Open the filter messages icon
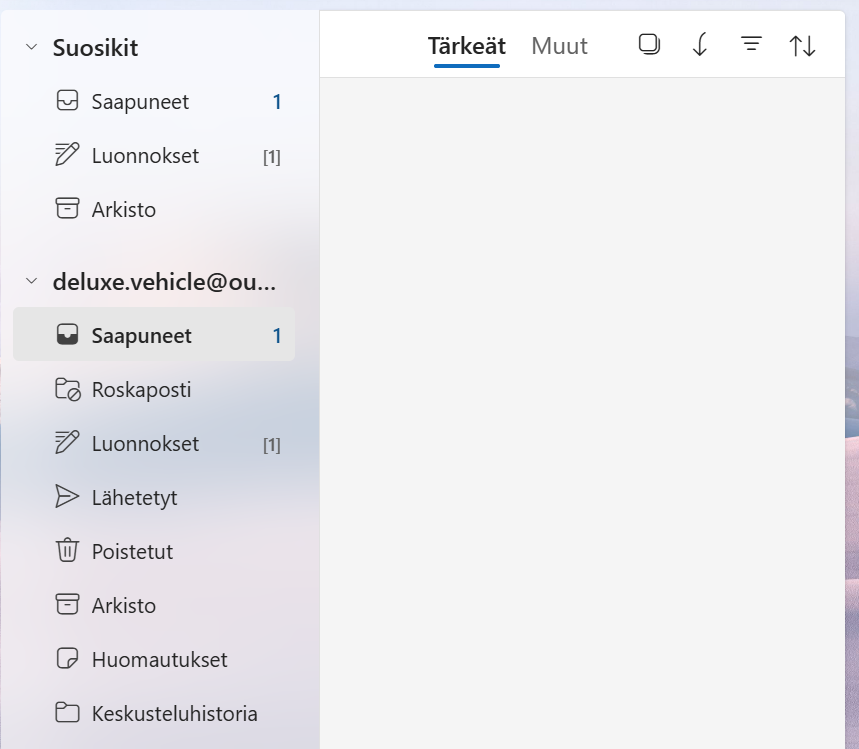Image resolution: width=859 pixels, height=749 pixels. tap(751, 44)
